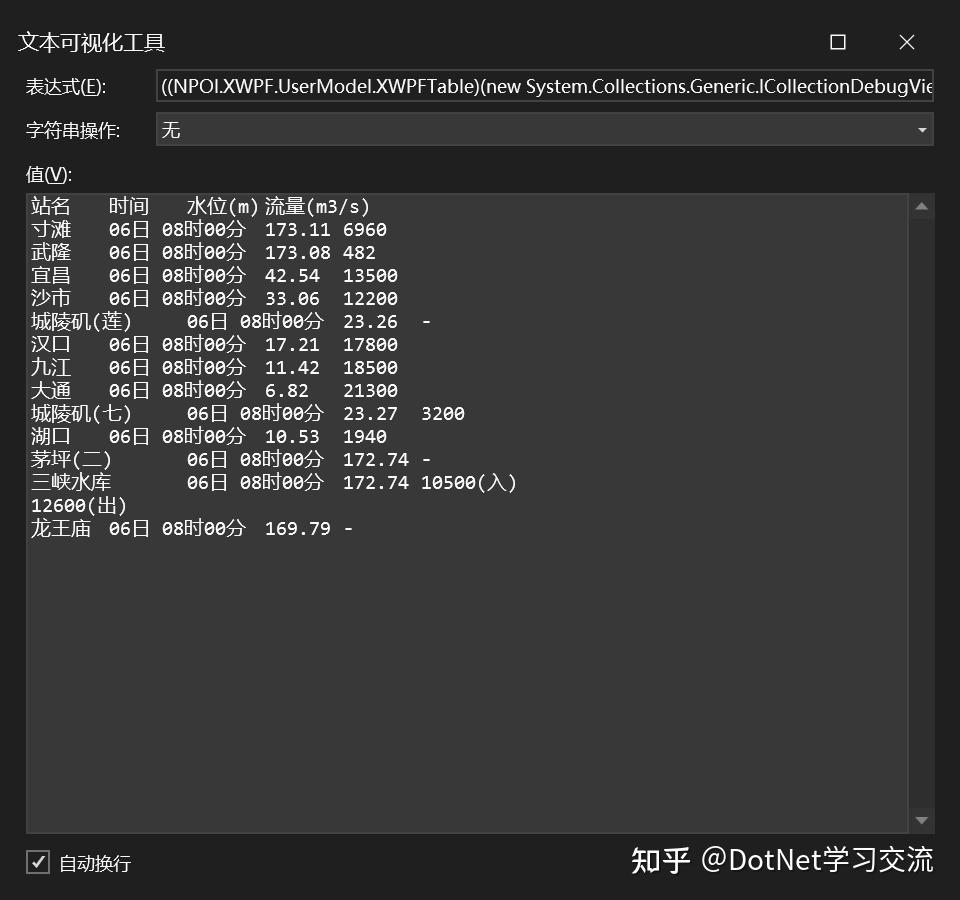This screenshot has height=900, width=960.
Task: Click the 值(V) label
Action: 49,174
